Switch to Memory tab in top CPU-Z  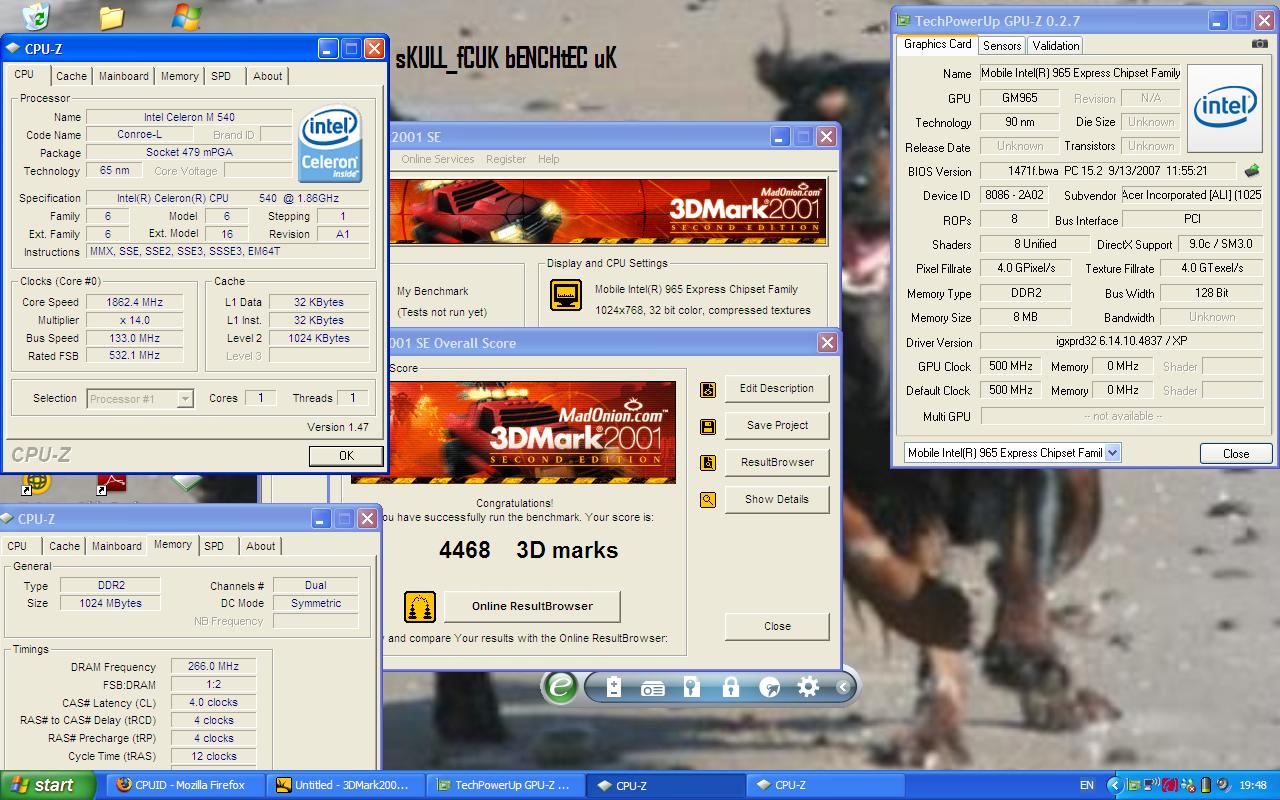179,76
